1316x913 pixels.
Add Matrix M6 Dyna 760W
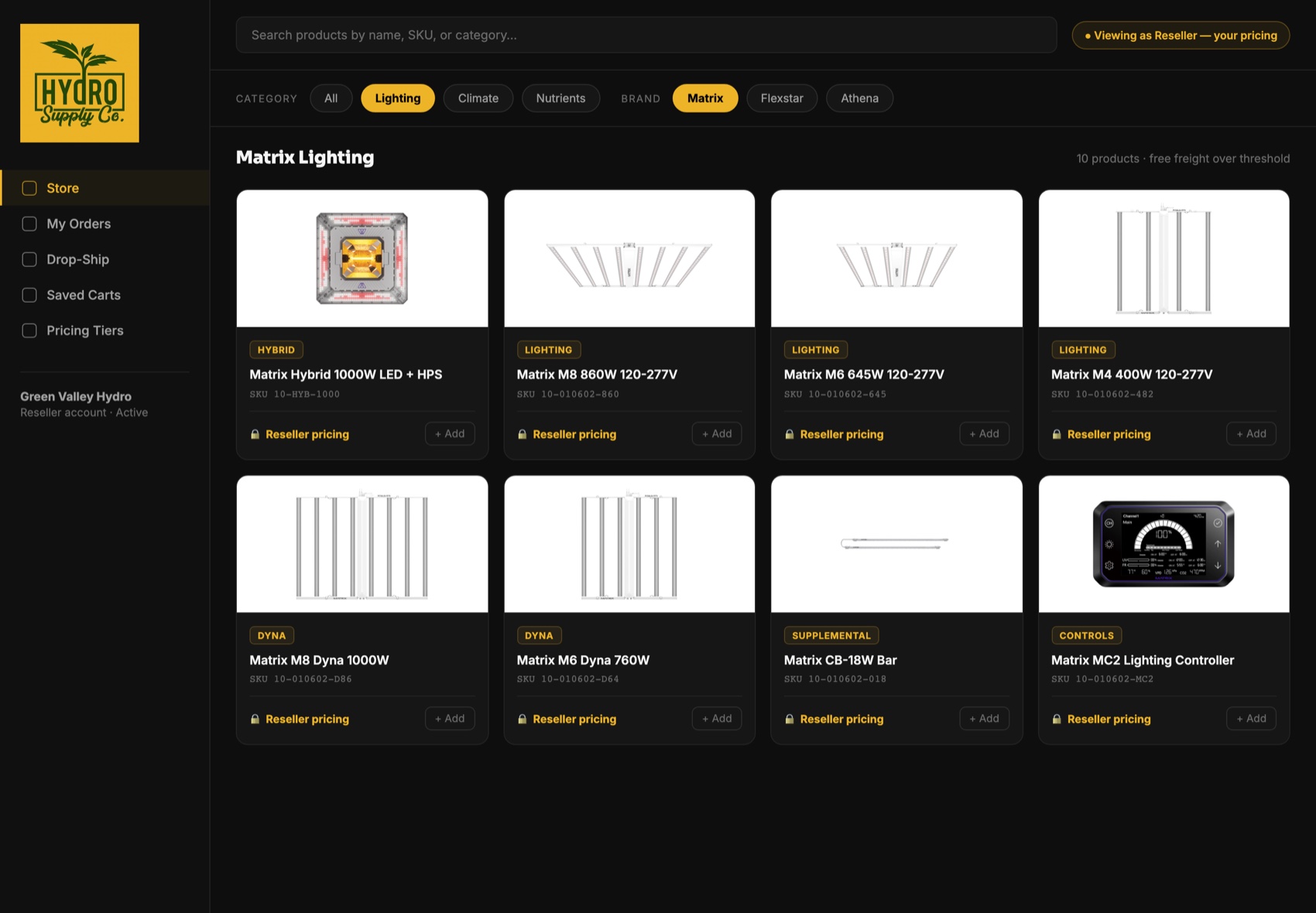(x=717, y=718)
